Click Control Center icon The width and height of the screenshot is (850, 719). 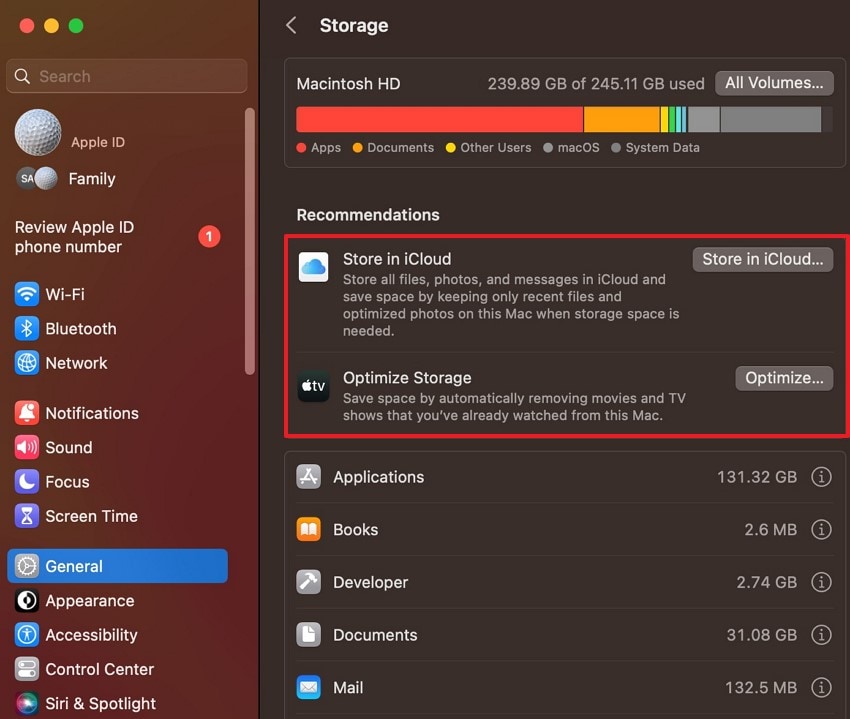pyautogui.click(x=27, y=669)
